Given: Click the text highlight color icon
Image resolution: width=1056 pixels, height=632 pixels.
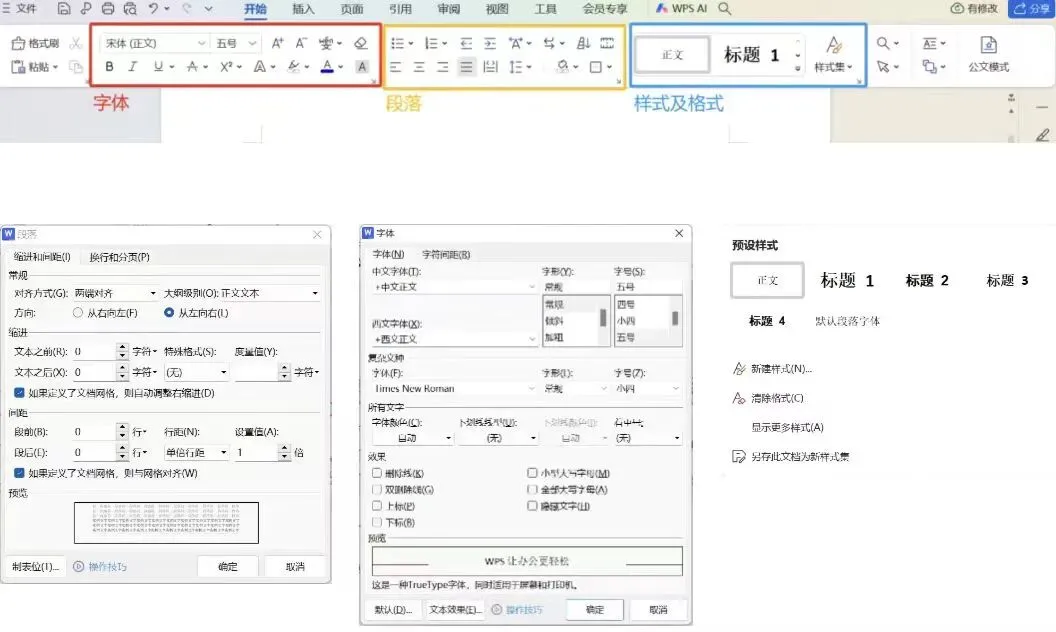Looking at the screenshot, I should click(294, 67).
